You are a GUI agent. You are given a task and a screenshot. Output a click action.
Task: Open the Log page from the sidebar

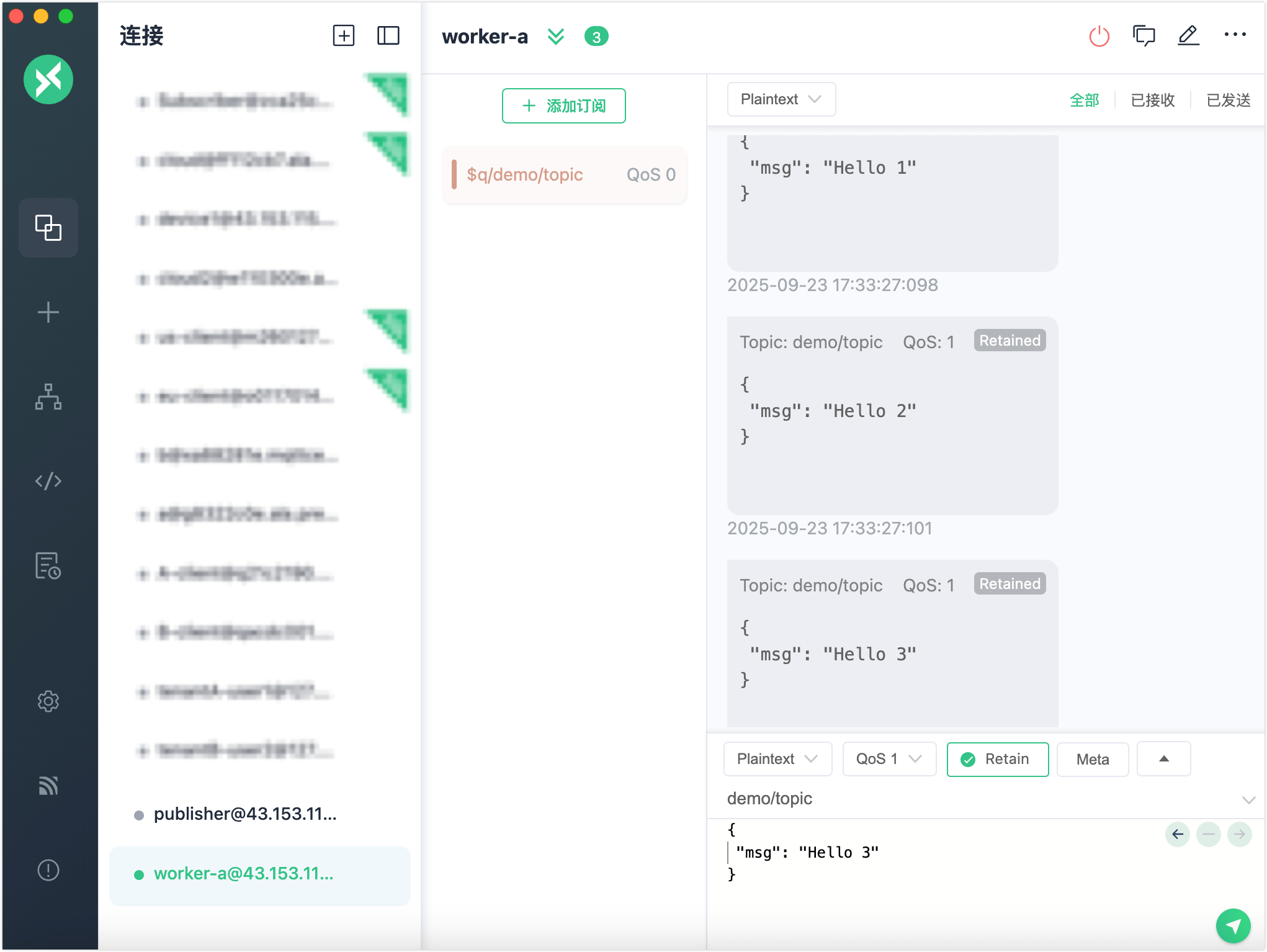point(48,565)
